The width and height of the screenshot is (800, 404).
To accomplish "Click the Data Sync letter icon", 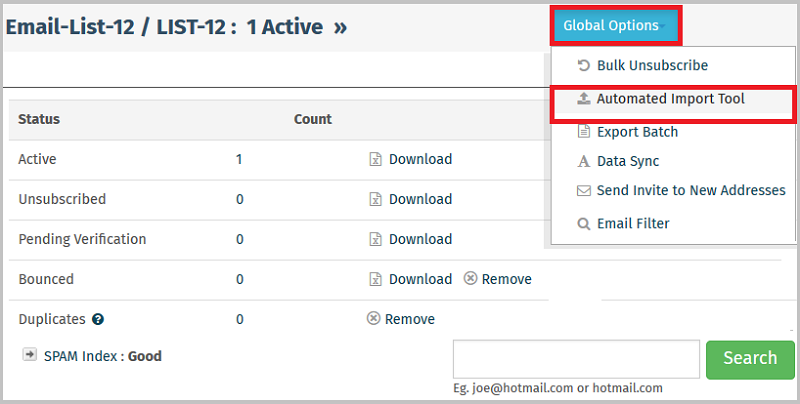I will [x=583, y=161].
